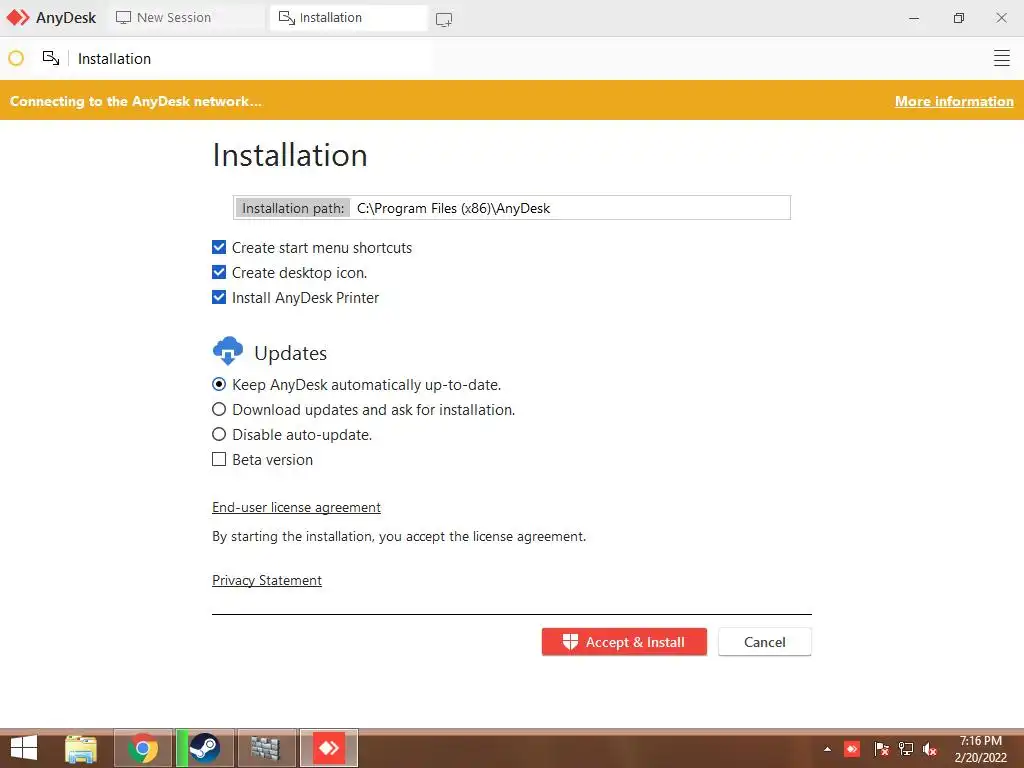Screen dimensions: 1024x768
Task: Open the Windows Start menu
Action: (24, 748)
